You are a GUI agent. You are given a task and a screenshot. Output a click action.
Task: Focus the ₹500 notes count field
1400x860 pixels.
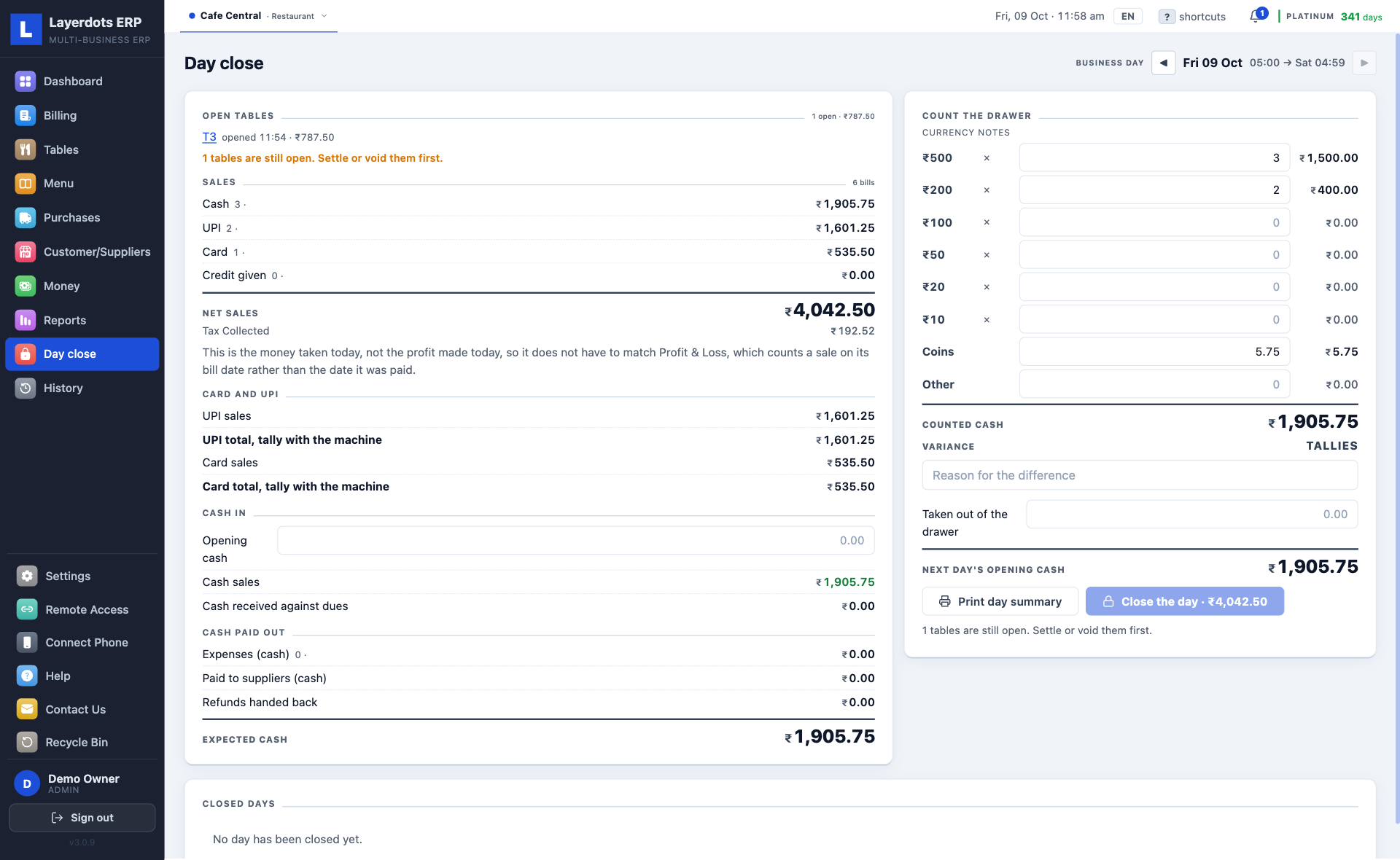click(1154, 158)
